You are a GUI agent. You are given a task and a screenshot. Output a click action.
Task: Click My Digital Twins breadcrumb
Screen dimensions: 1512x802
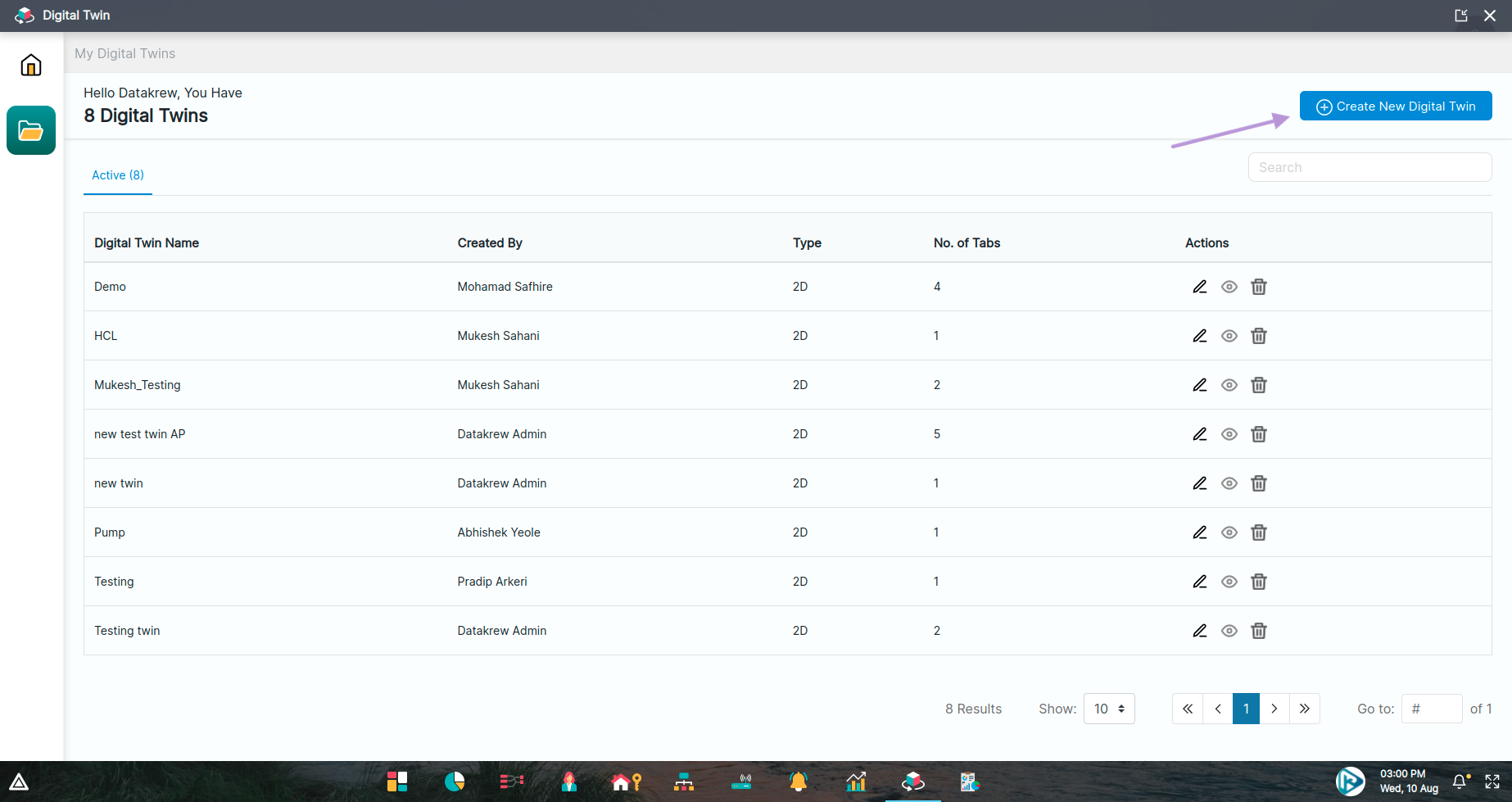(x=124, y=53)
